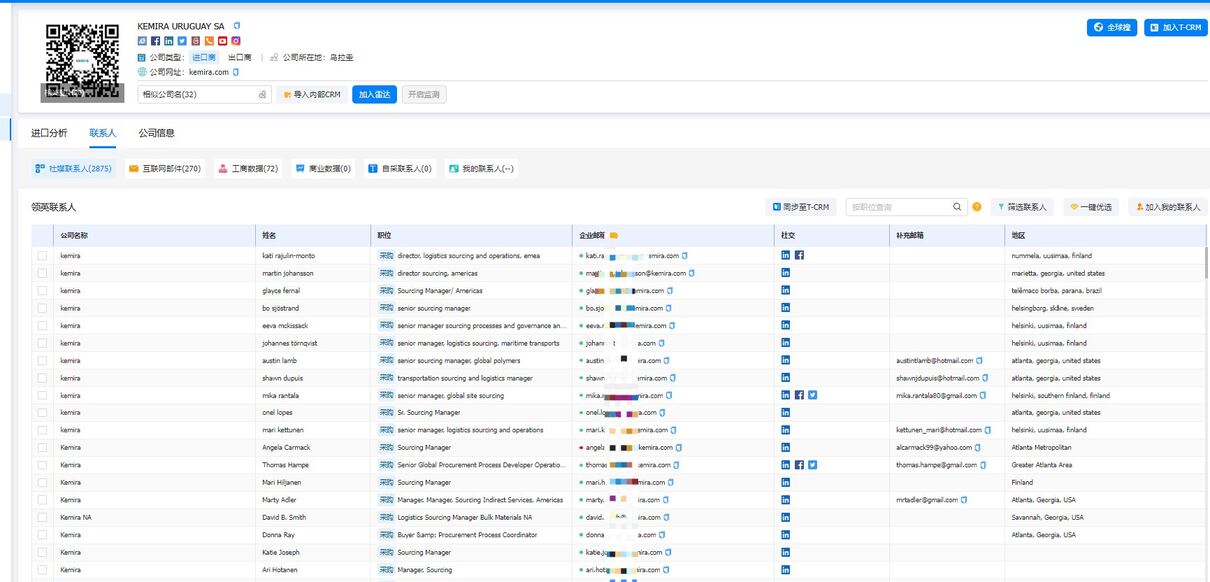
Task: Select the 出口商 company type tag
Action: pyautogui.click(x=240, y=58)
